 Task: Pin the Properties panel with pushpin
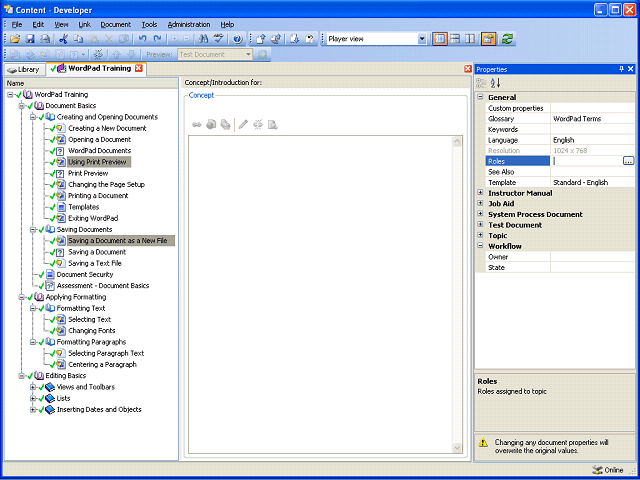pyautogui.click(x=621, y=69)
